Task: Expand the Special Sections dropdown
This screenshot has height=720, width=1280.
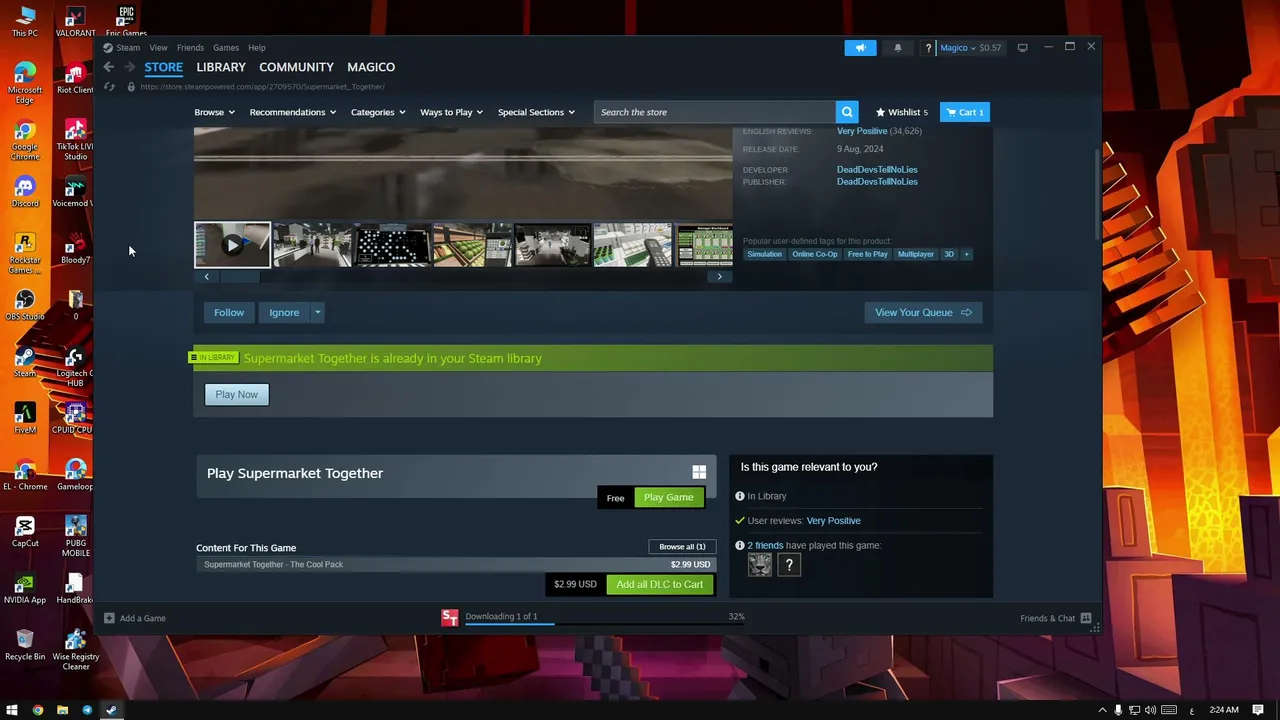Action: click(536, 112)
